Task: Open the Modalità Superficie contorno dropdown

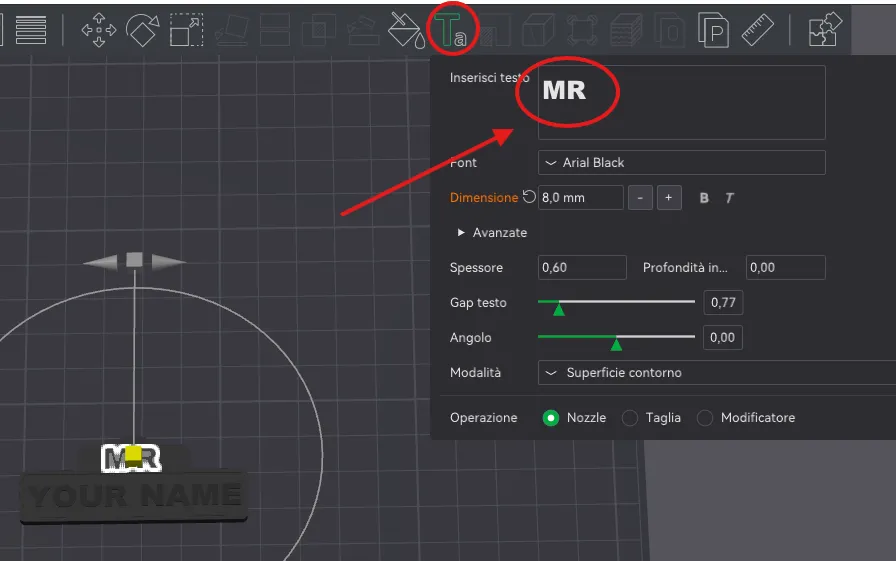Action: point(717,372)
